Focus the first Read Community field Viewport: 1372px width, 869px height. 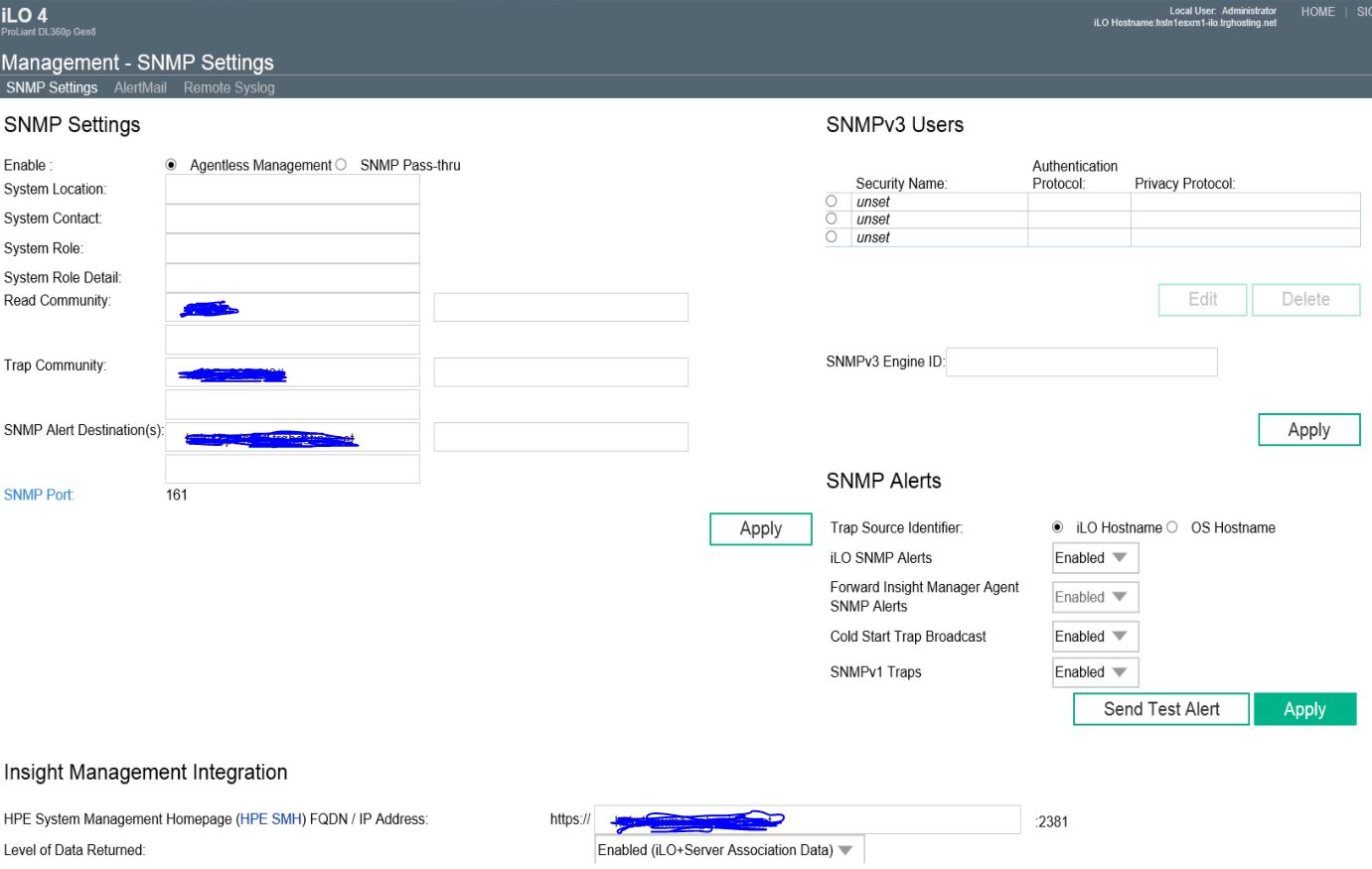coord(293,307)
